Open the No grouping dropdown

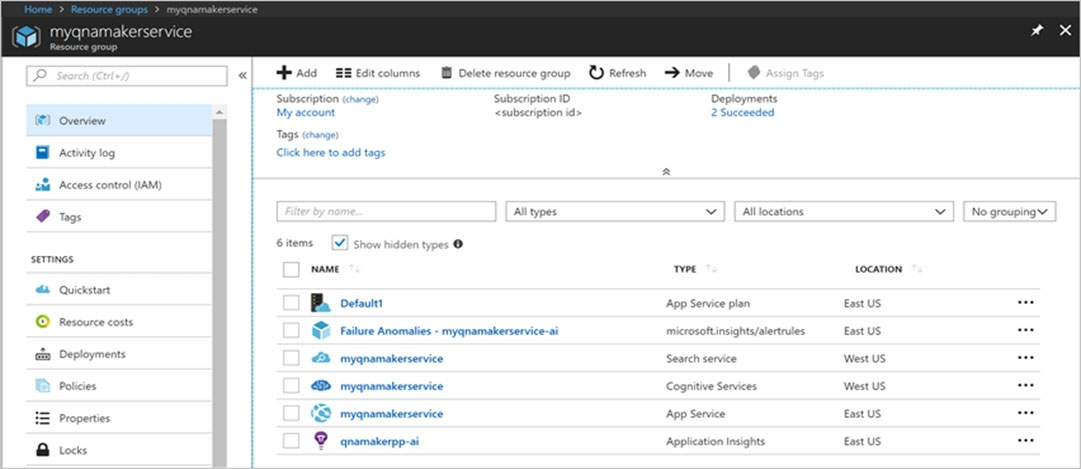click(x=1009, y=212)
